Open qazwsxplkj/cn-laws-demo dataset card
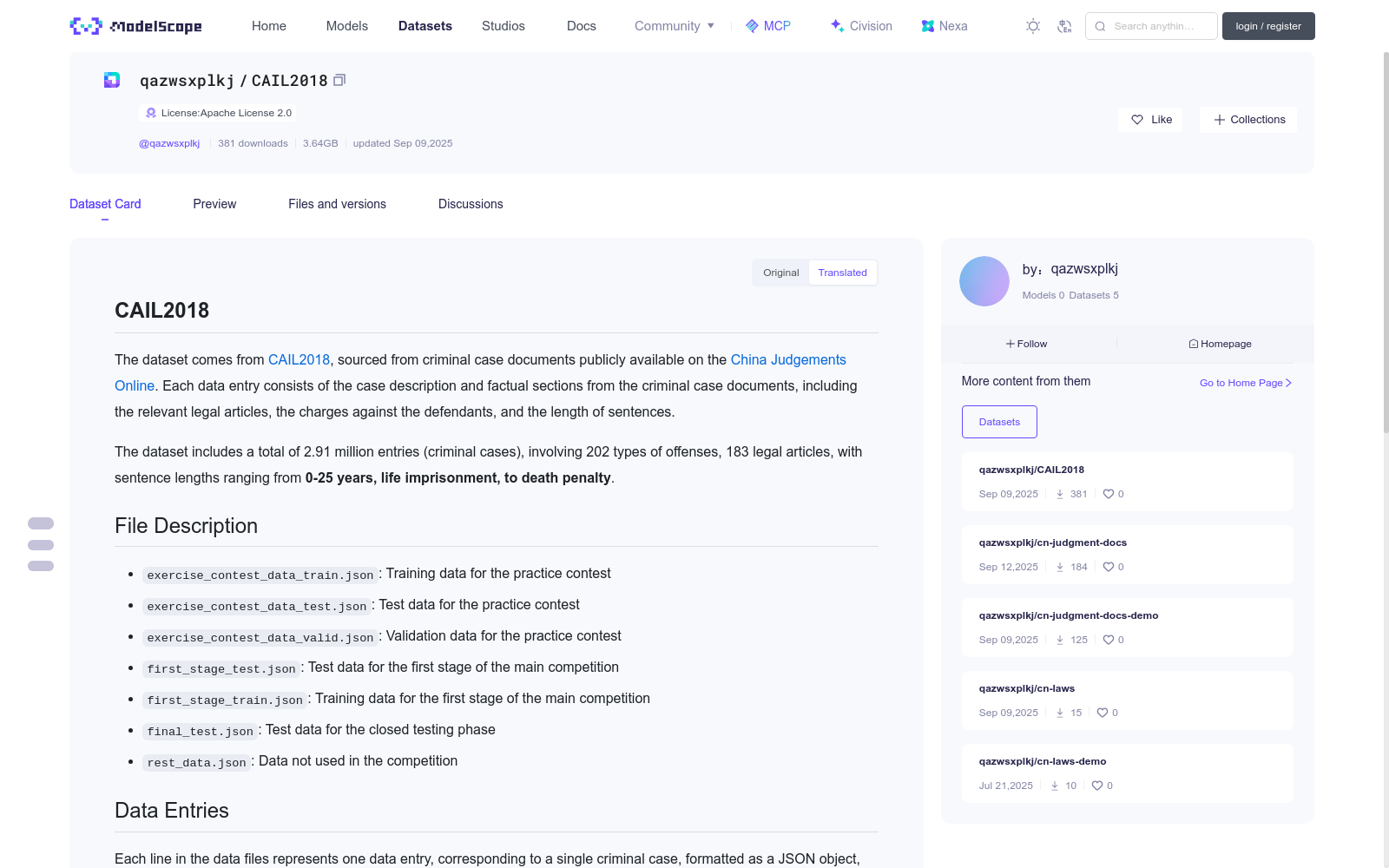 pyautogui.click(x=1128, y=773)
